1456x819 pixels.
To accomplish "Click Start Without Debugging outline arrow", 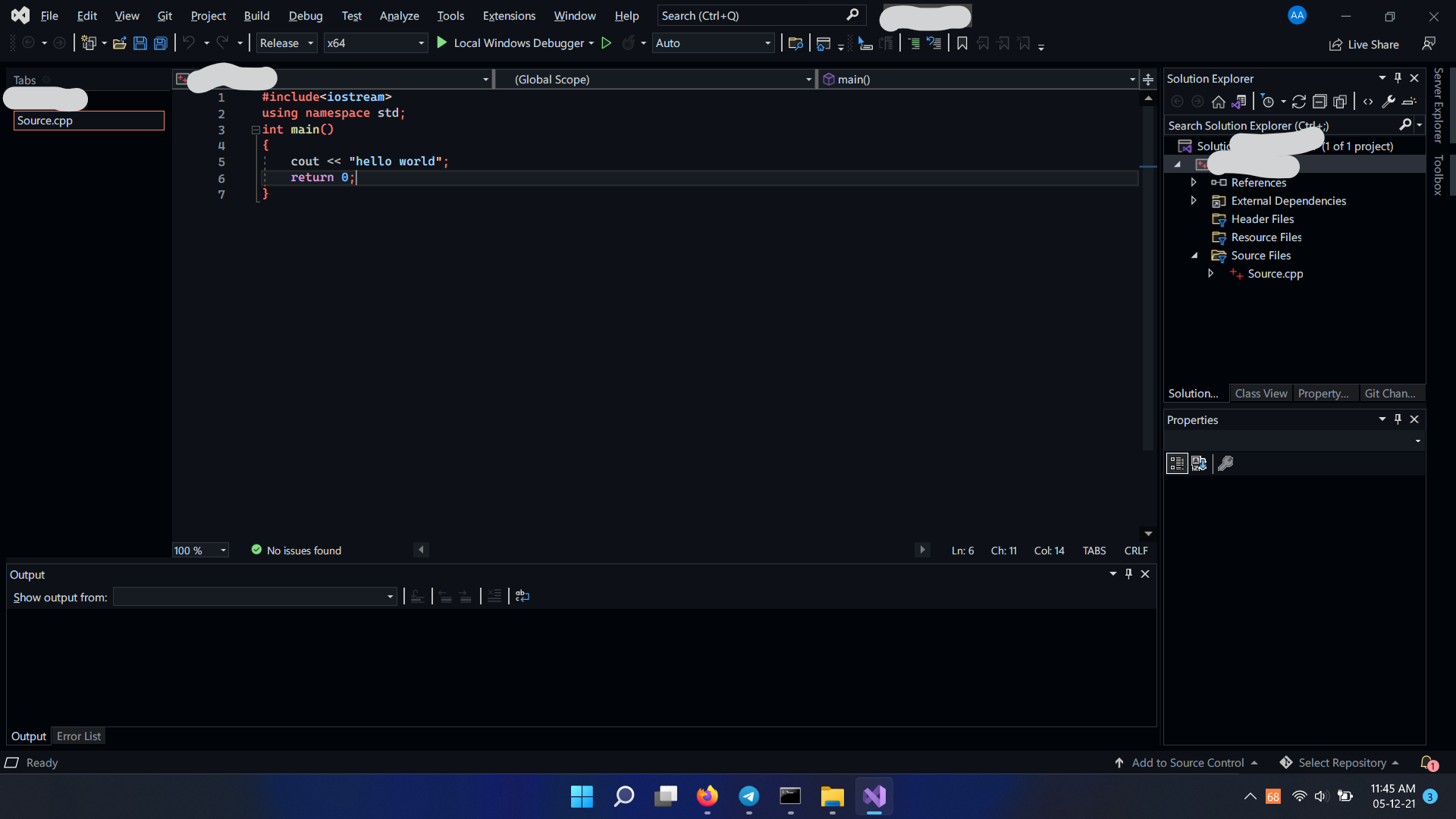I will coord(606,43).
